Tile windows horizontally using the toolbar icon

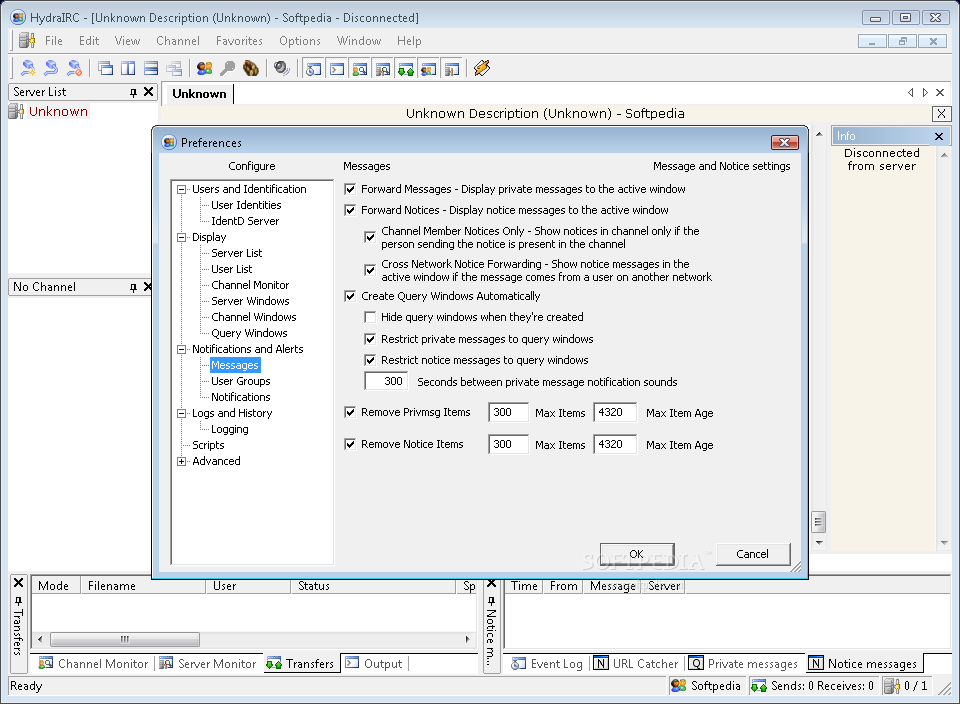pyautogui.click(x=151, y=68)
